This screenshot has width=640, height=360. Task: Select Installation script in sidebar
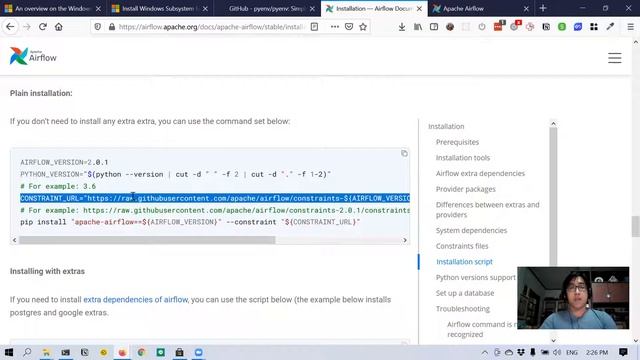pos(464,262)
